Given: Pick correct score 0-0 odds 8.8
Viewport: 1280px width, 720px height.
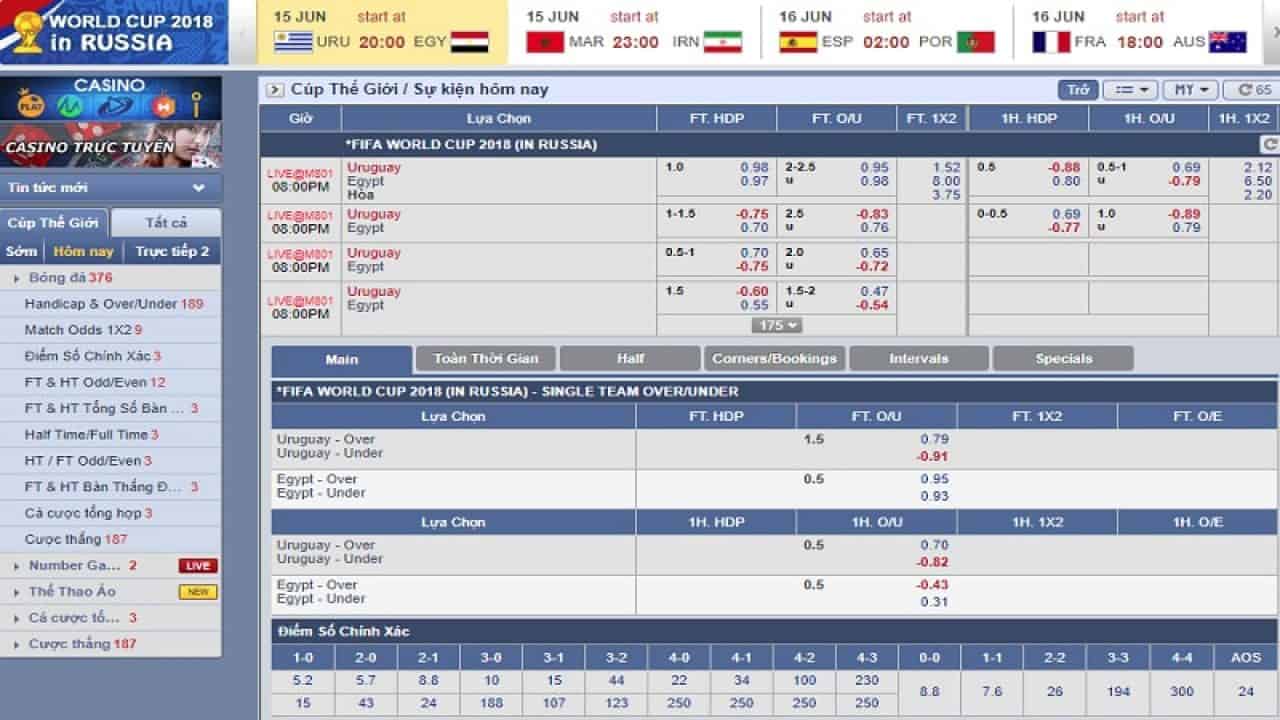Looking at the screenshot, I should click(x=929, y=691).
